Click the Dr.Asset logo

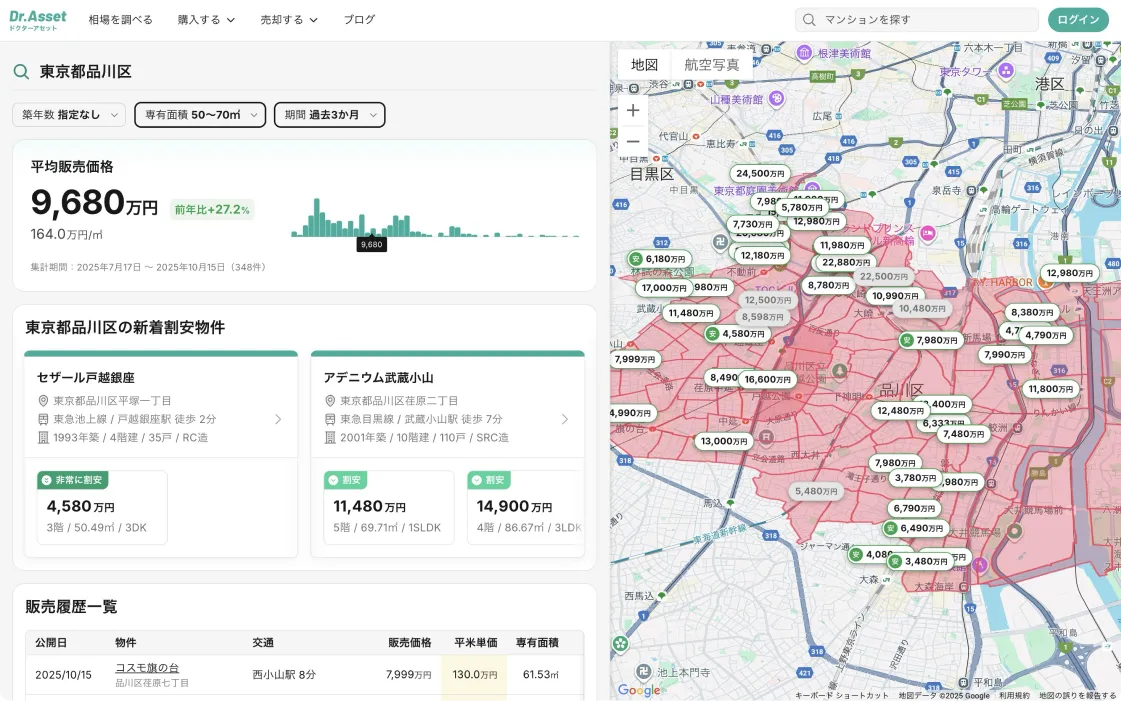point(38,20)
